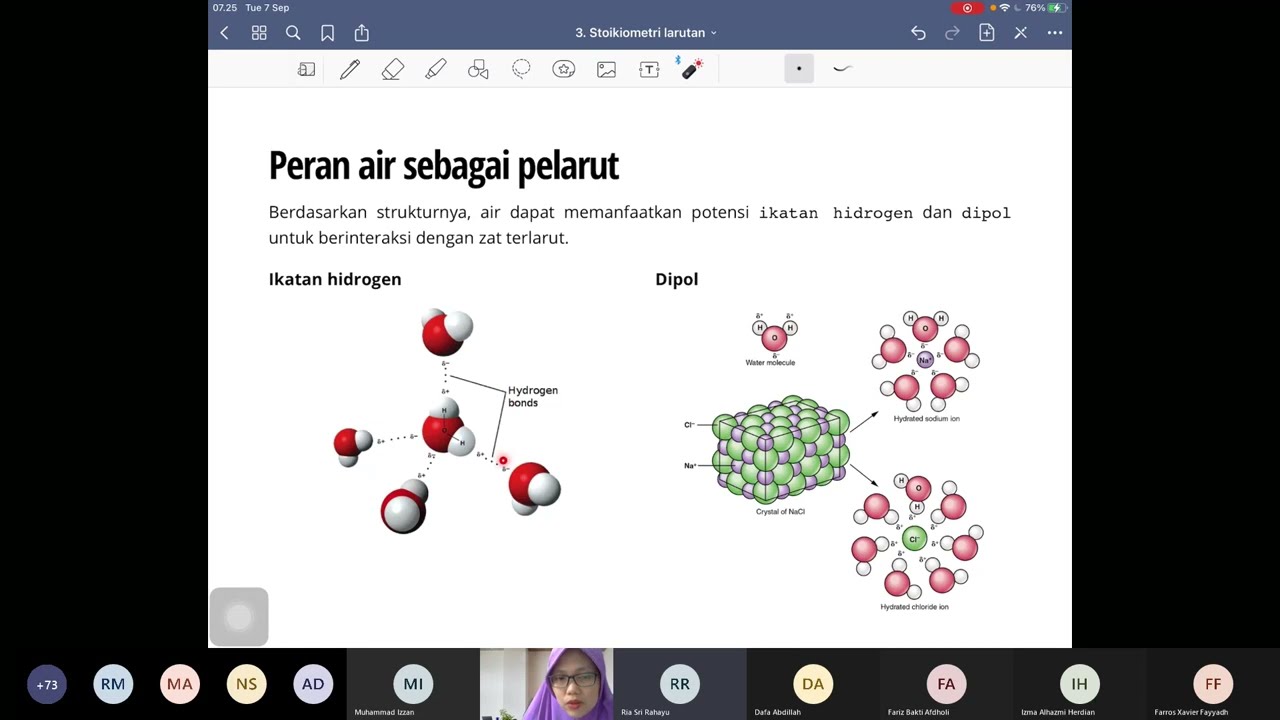Select the Text box tool

coord(649,69)
